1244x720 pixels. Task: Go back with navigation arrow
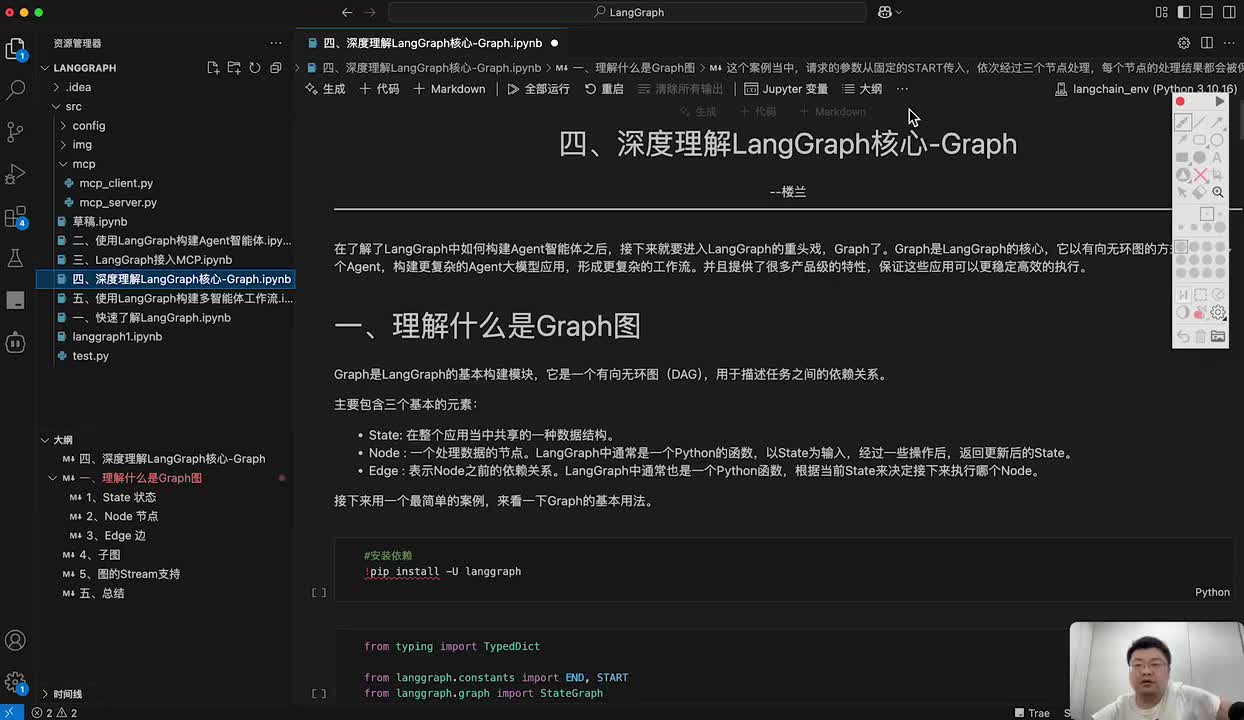(x=347, y=12)
